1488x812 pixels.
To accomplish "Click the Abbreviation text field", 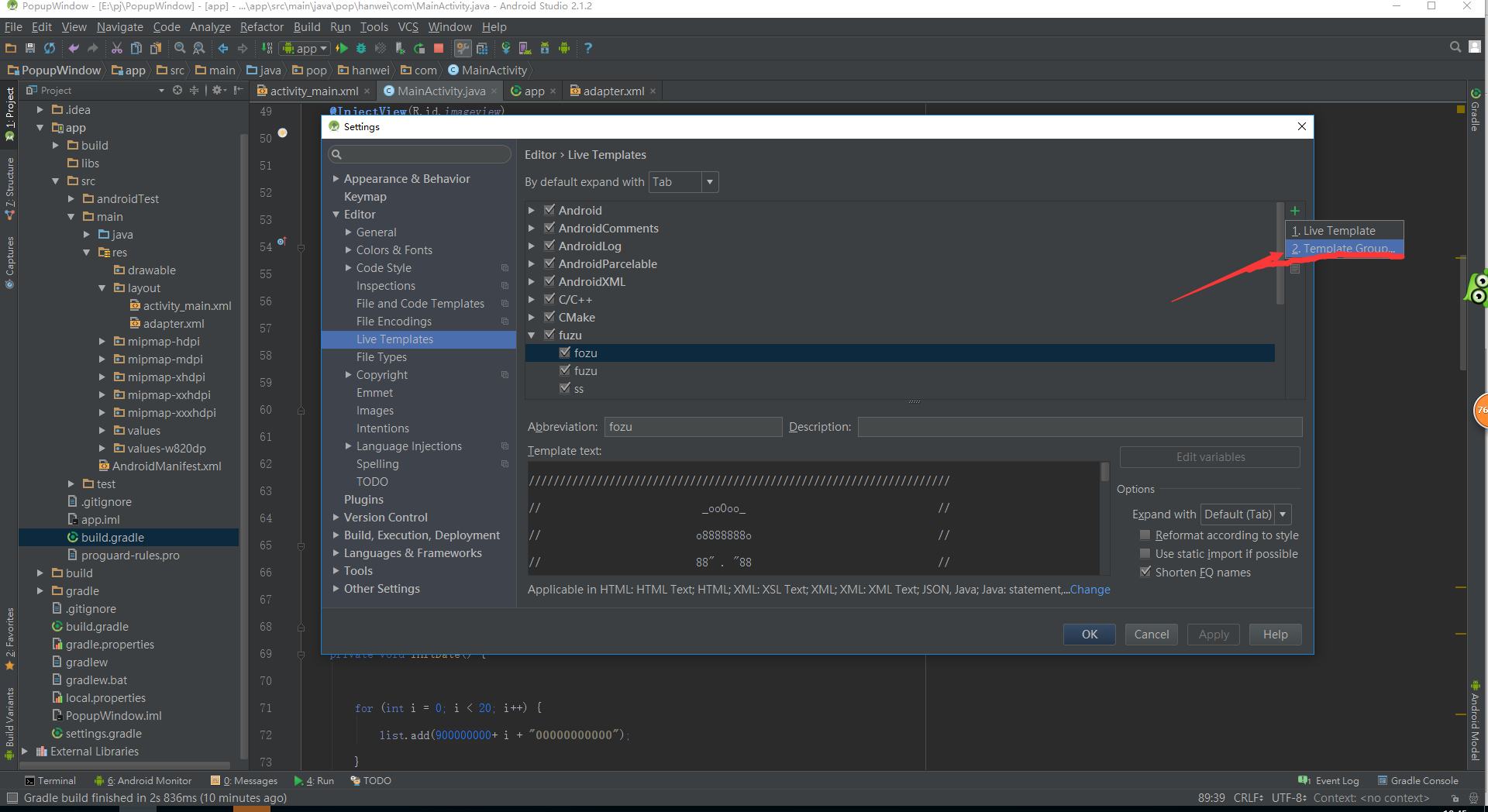I will 692,427.
